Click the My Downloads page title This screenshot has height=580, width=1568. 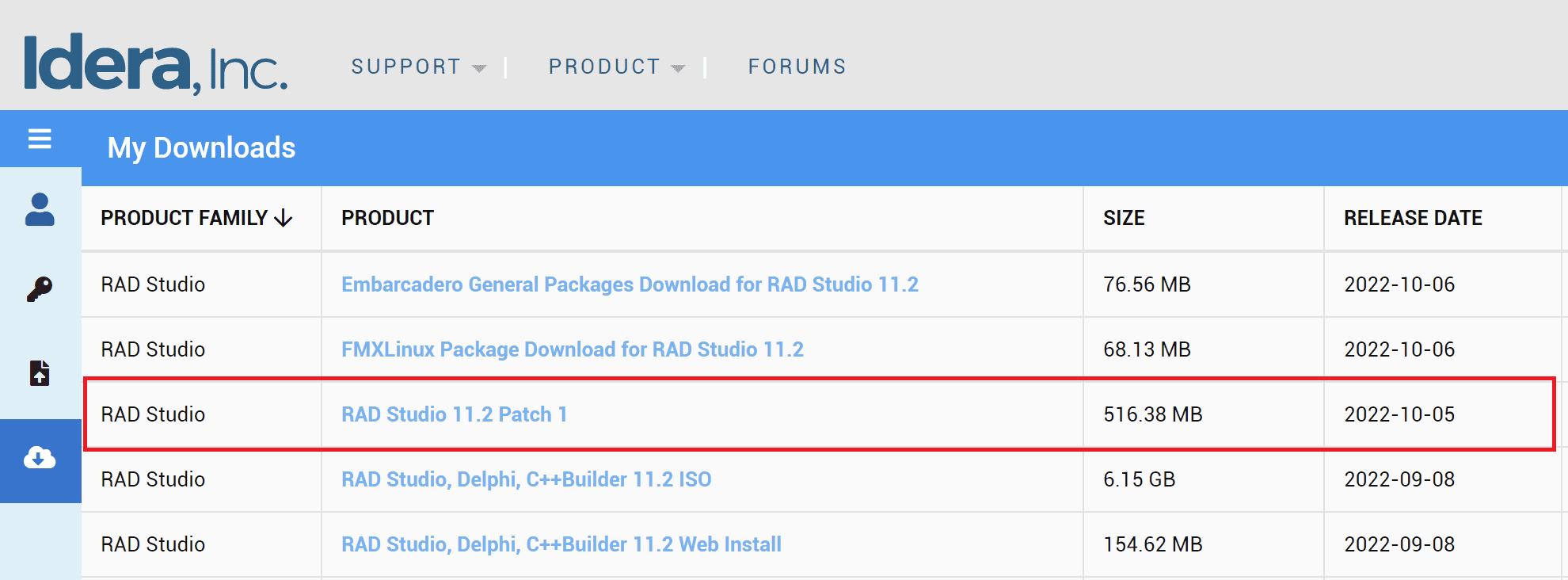[201, 148]
